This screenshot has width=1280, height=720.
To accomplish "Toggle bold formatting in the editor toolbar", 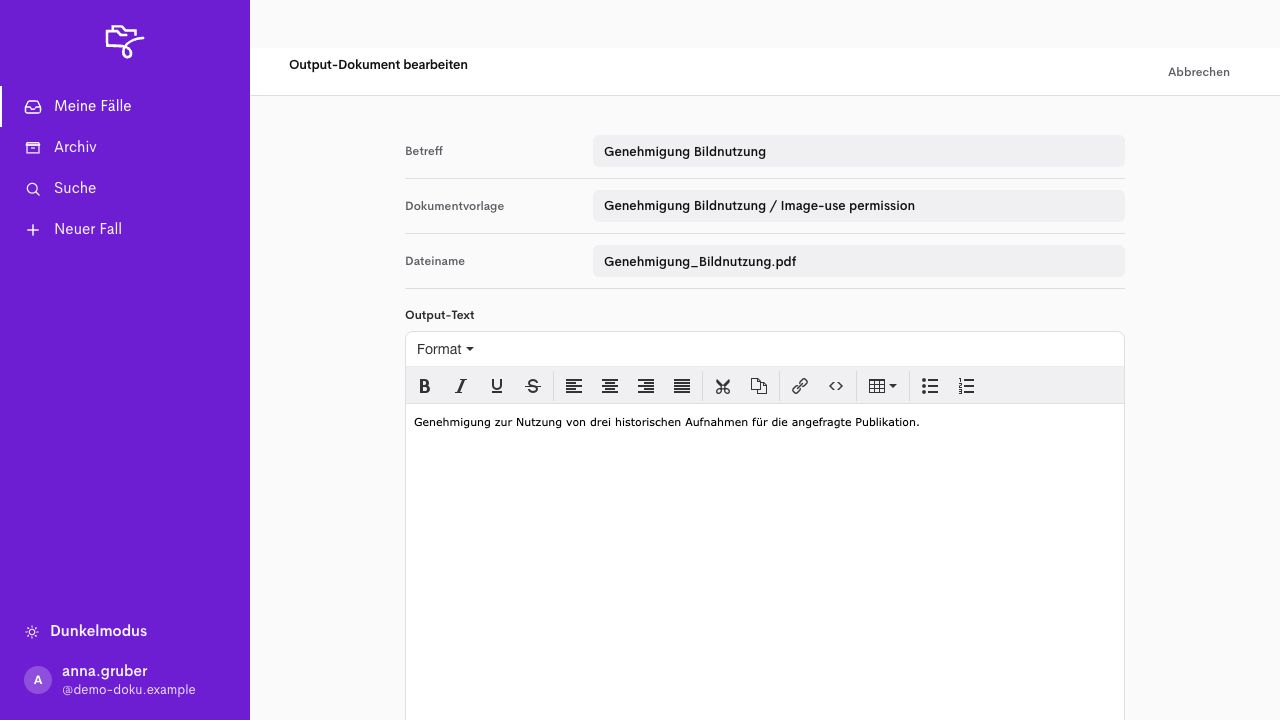I will tap(425, 386).
